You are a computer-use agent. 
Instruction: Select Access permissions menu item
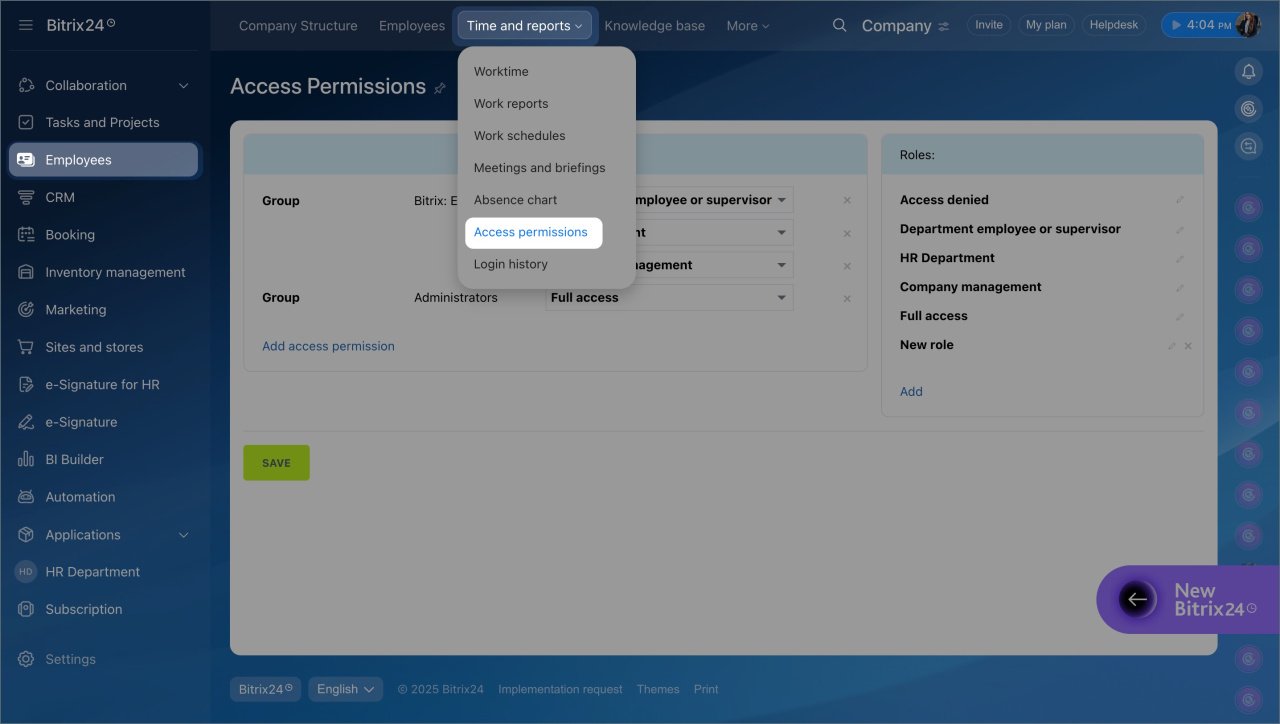[x=531, y=232]
